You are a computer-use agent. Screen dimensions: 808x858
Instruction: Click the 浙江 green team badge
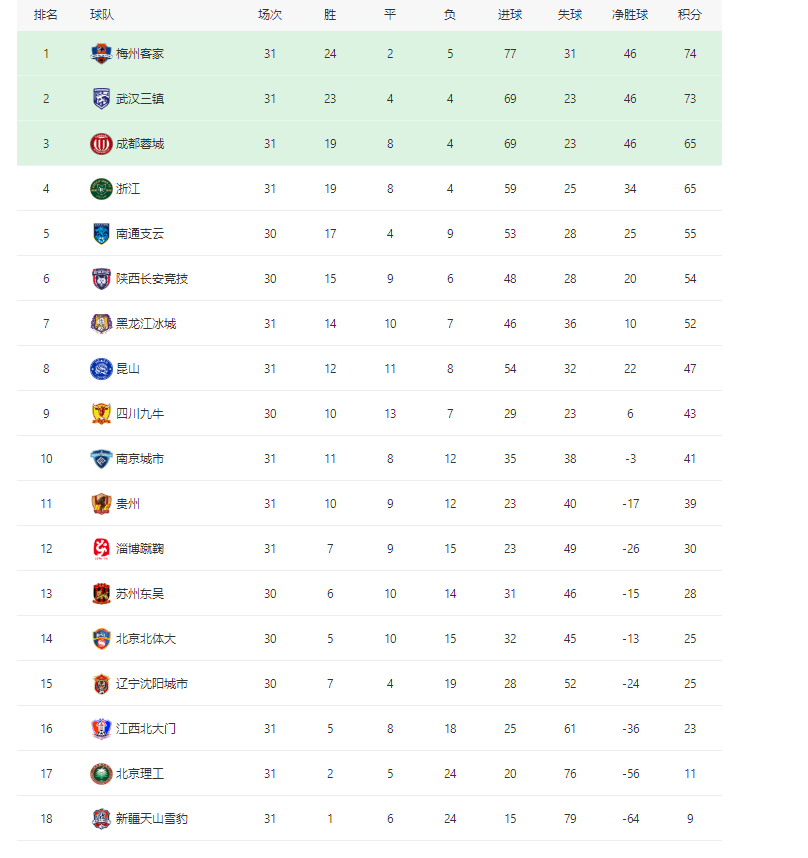101,189
